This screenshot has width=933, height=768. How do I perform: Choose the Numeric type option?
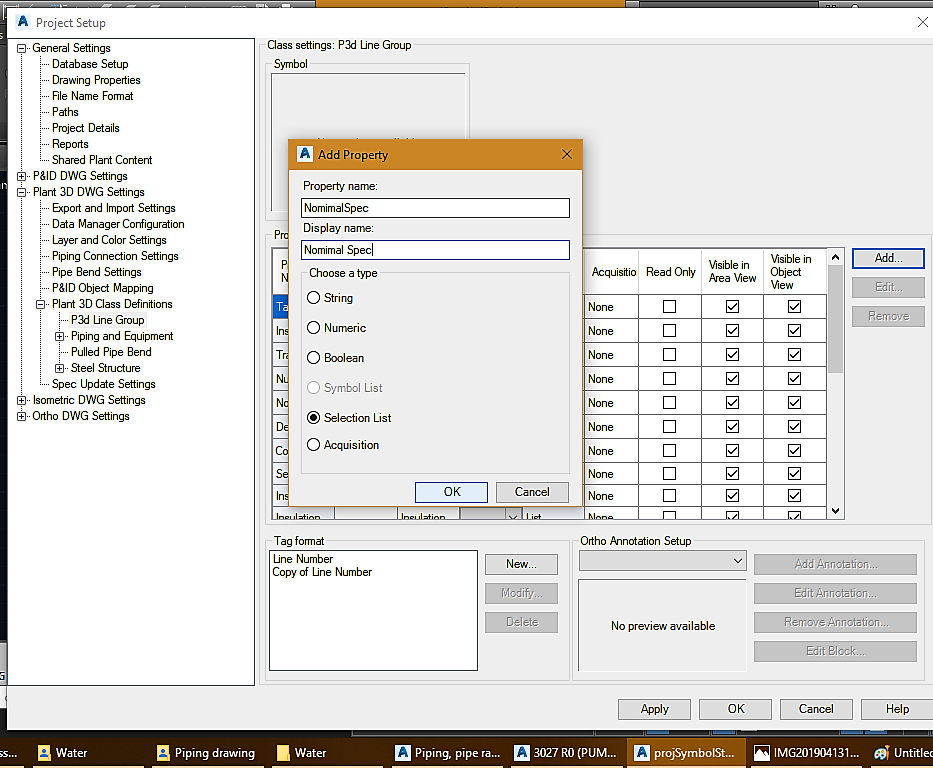click(x=313, y=327)
